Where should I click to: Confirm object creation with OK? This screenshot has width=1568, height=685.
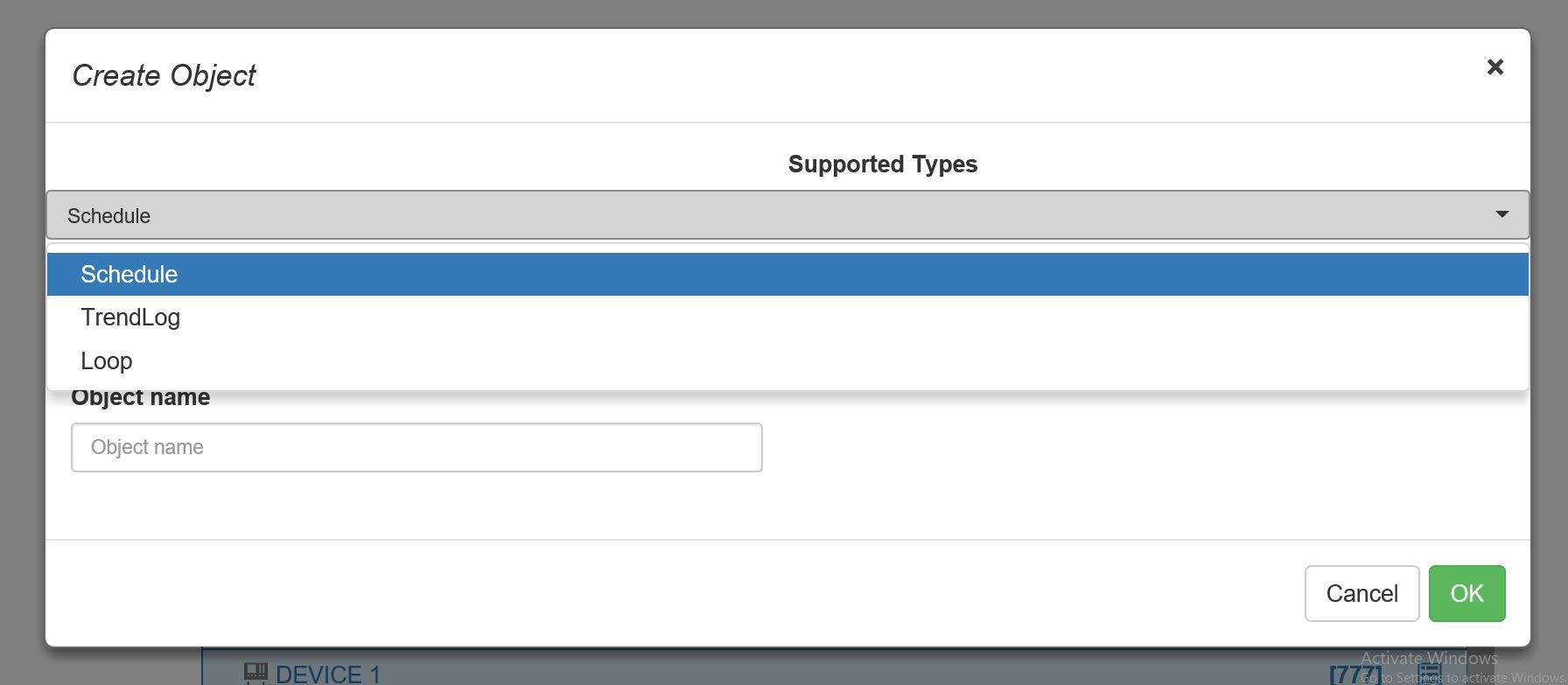pos(1466,593)
